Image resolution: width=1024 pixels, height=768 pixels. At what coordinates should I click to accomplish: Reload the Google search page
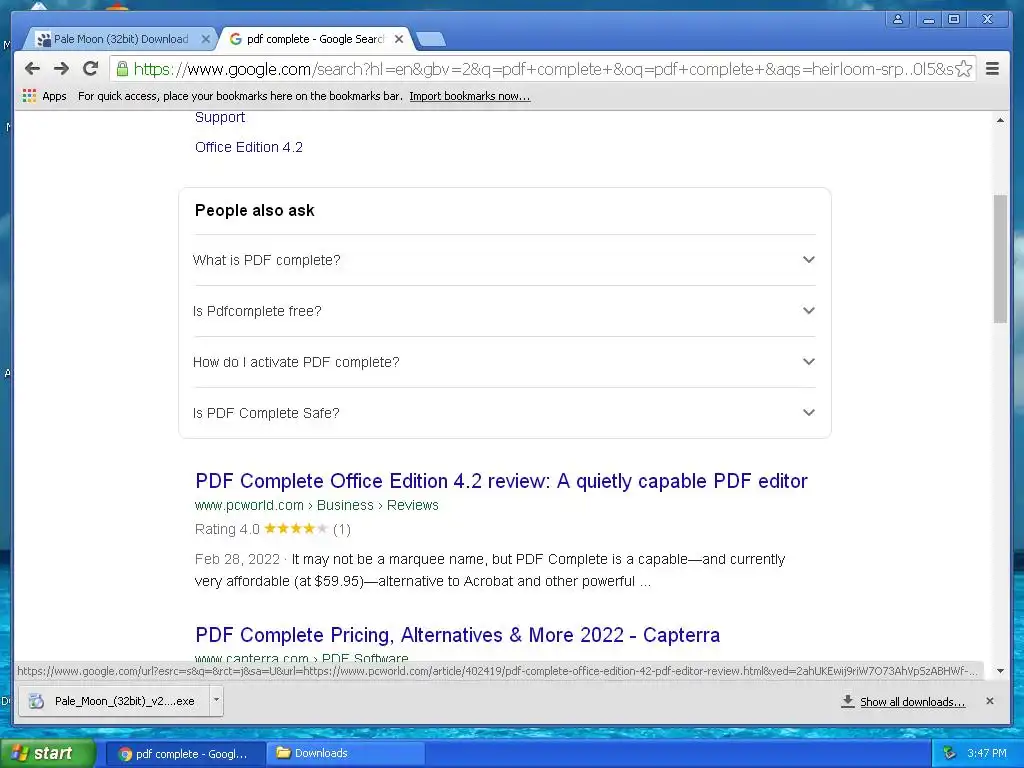click(91, 69)
